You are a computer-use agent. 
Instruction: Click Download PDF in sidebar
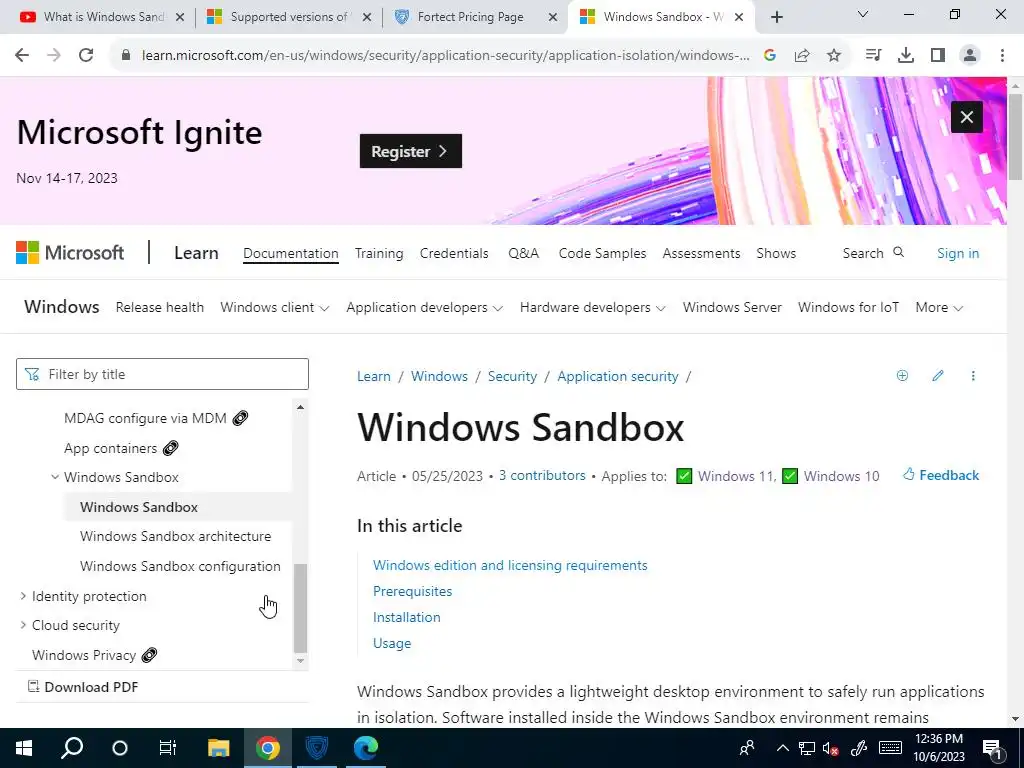tap(83, 687)
